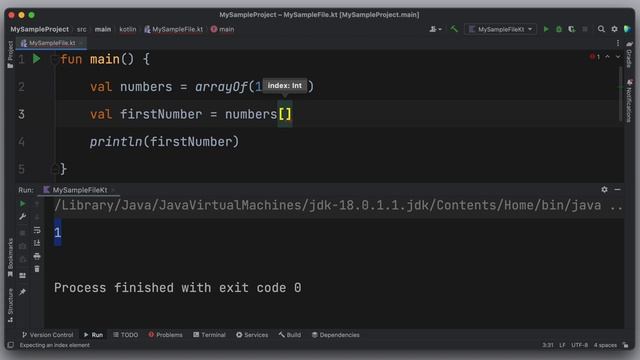This screenshot has width=640, height=360.
Task: Open the code-with-me user icon menu
Action: (435, 29)
